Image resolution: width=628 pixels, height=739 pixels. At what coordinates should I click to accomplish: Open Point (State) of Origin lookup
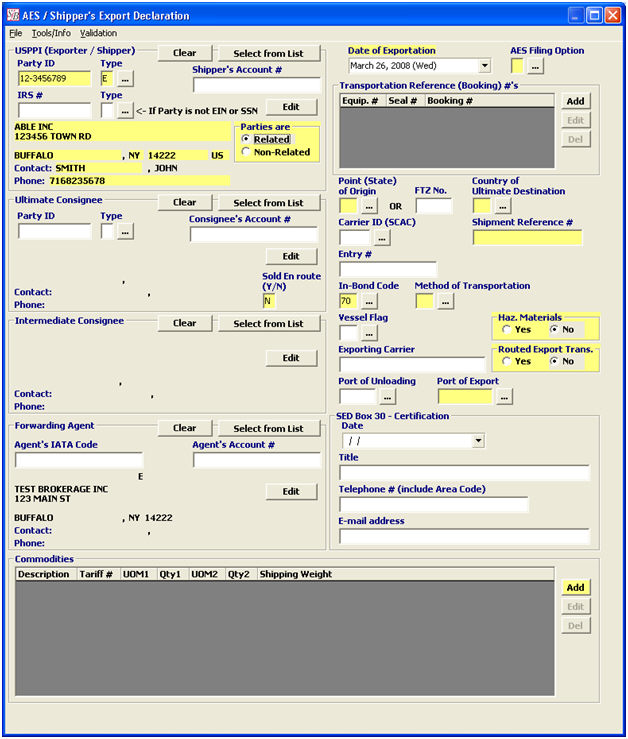[369, 206]
